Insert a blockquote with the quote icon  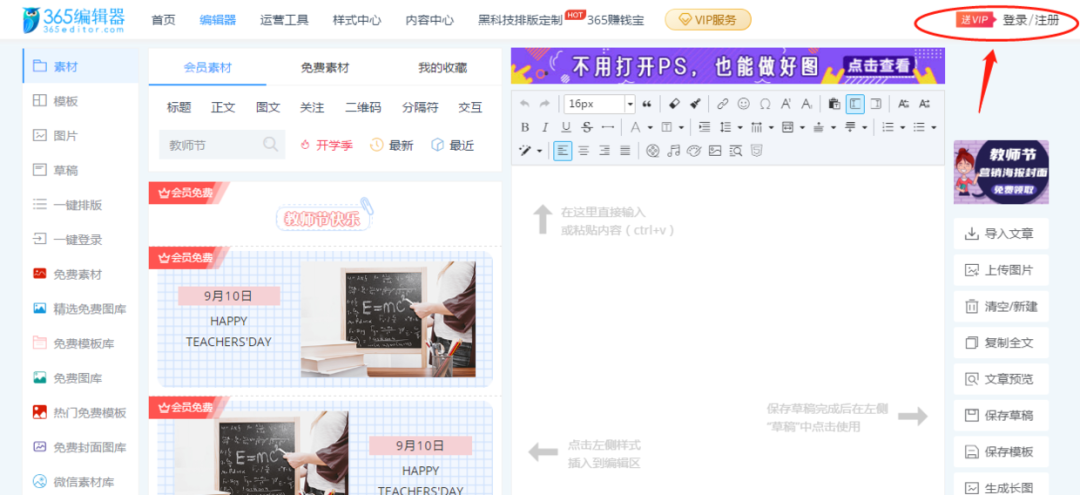point(647,104)
